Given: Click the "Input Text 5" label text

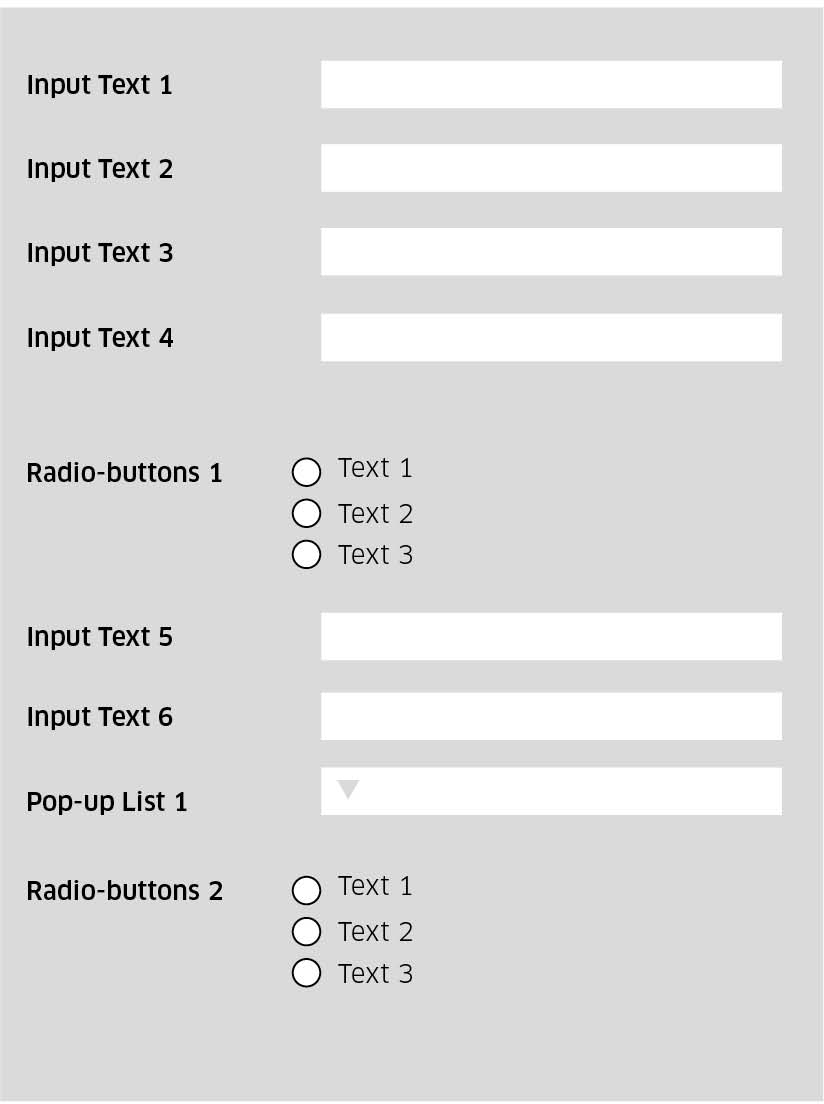Looking at the screenshot, I should point(99,637).
